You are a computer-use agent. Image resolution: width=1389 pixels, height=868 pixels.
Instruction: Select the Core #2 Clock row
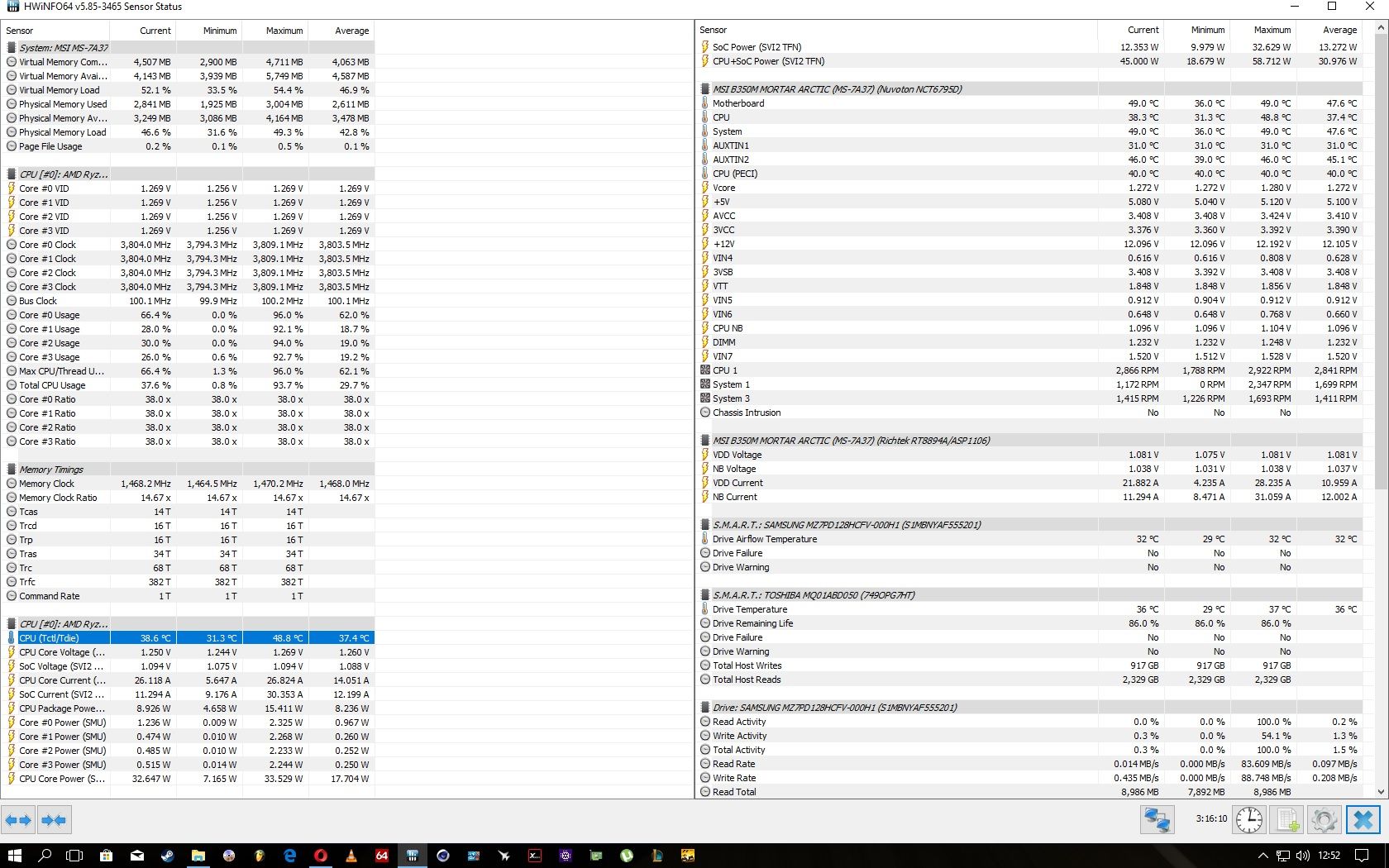pyautogui.click(x=189, y=272)
